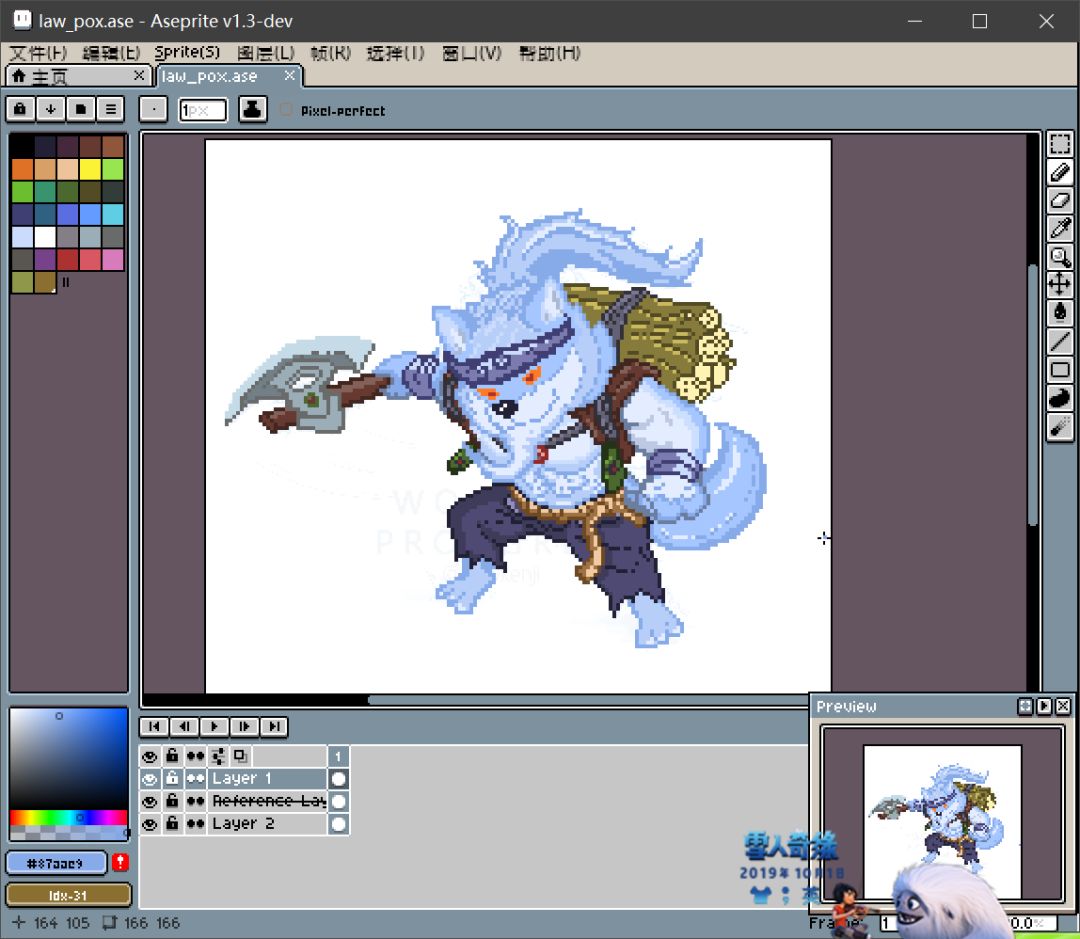Hide Layer 1 with eye icon
Viewport: 1080px width, 939px height.
tap(149, 779)
